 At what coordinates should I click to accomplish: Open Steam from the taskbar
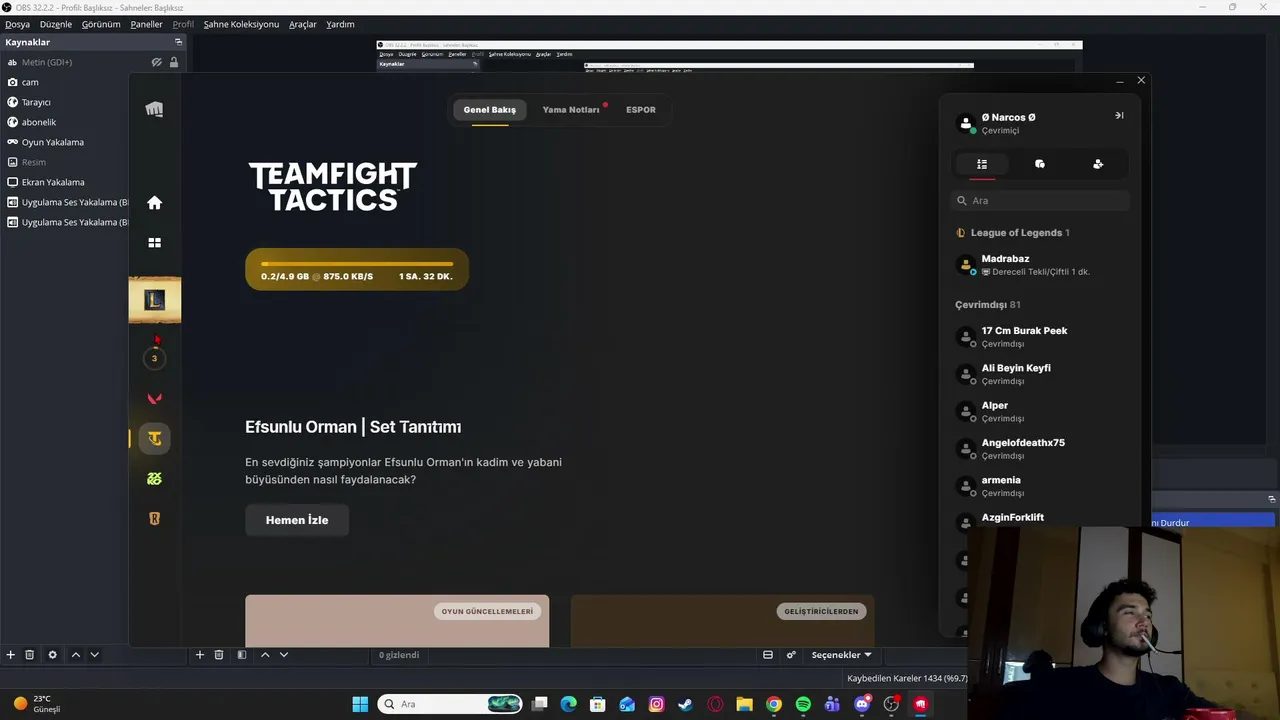[x=685, y=704]
